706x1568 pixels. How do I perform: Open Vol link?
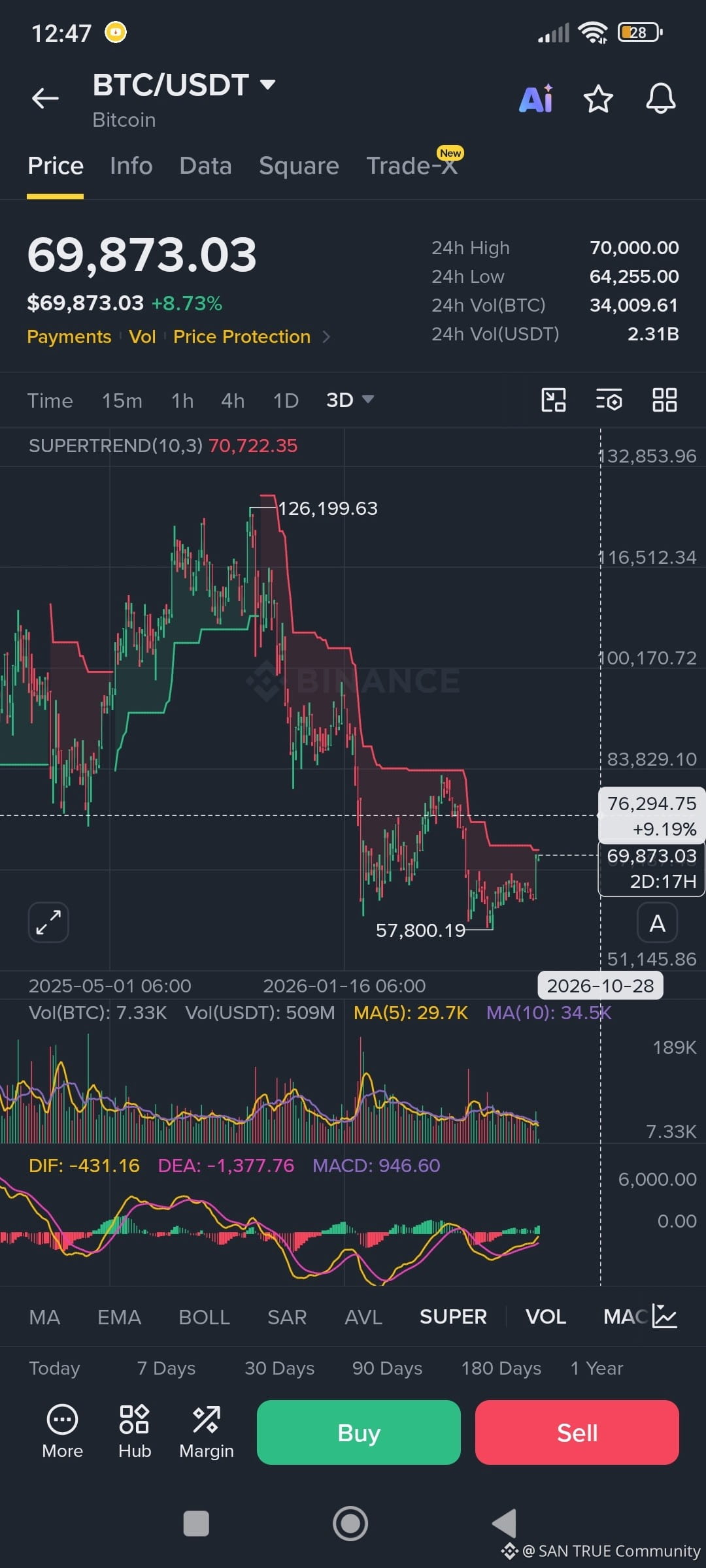coord(143,337)
